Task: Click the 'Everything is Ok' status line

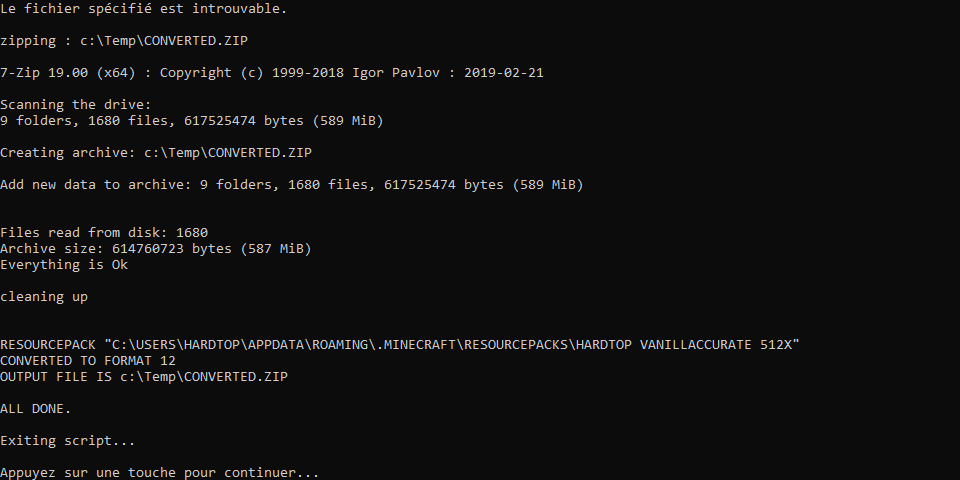Action: pos(64,265)
